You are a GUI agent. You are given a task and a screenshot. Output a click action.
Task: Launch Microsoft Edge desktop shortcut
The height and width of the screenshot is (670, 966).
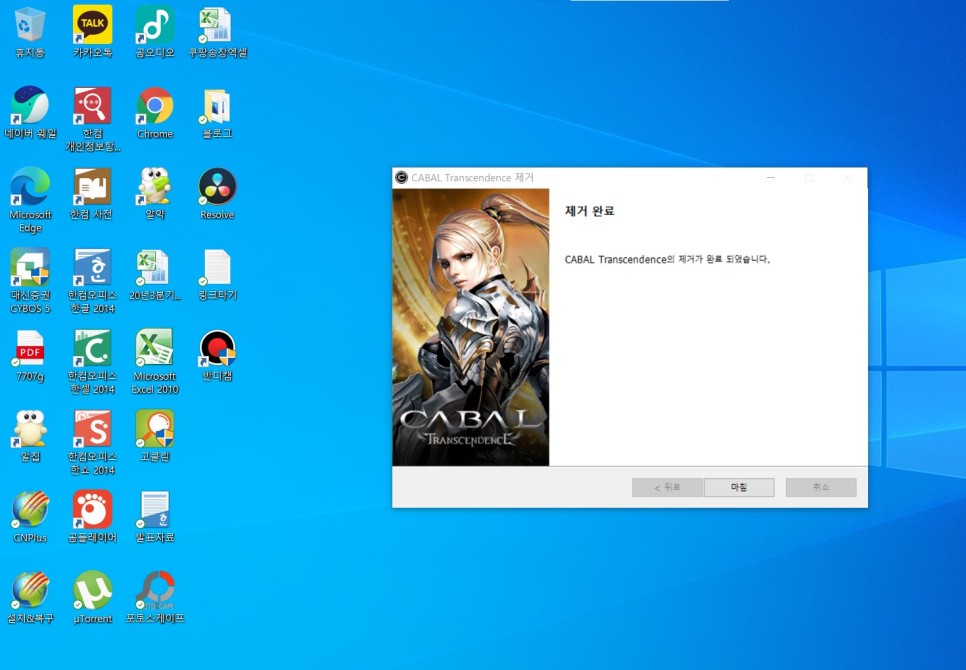tap(30, 200)
